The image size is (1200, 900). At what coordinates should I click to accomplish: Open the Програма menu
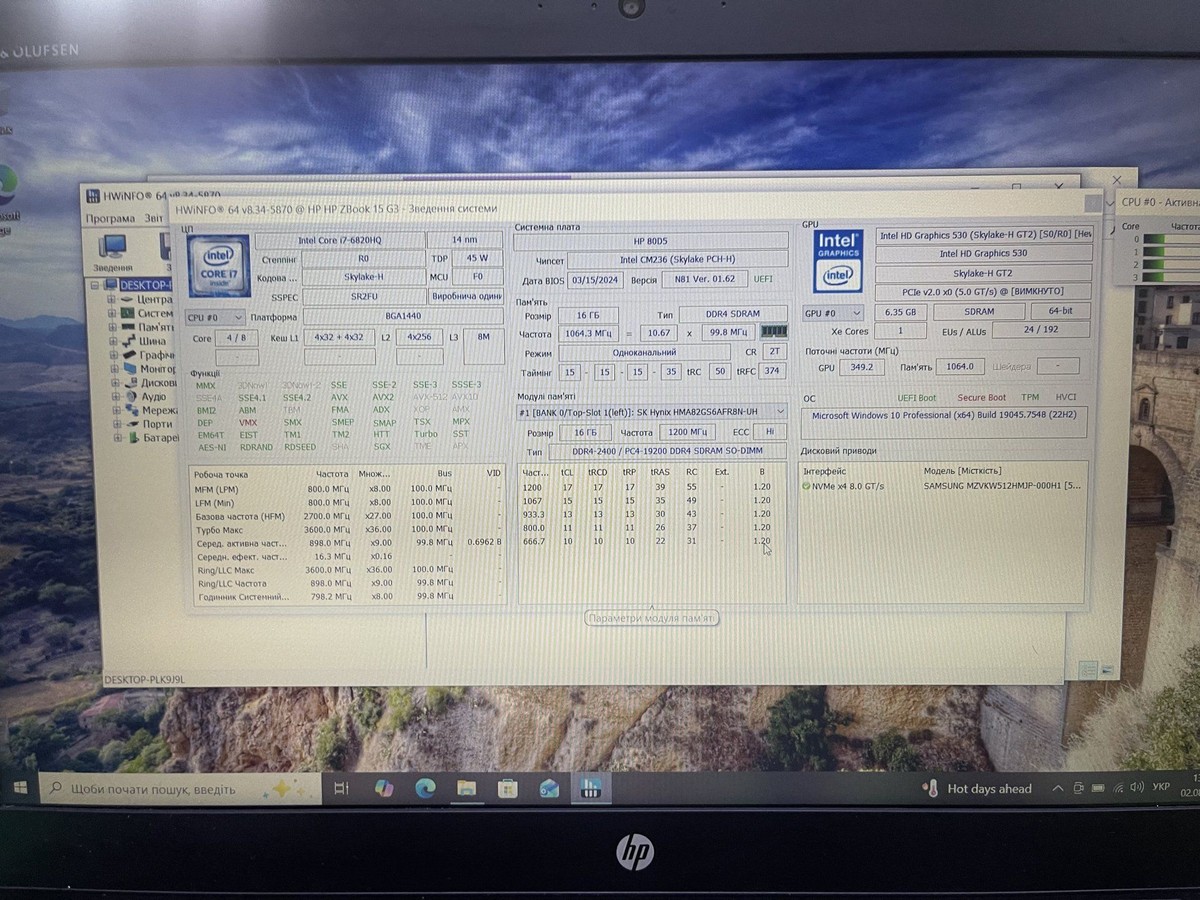click(x=110, y=218)
